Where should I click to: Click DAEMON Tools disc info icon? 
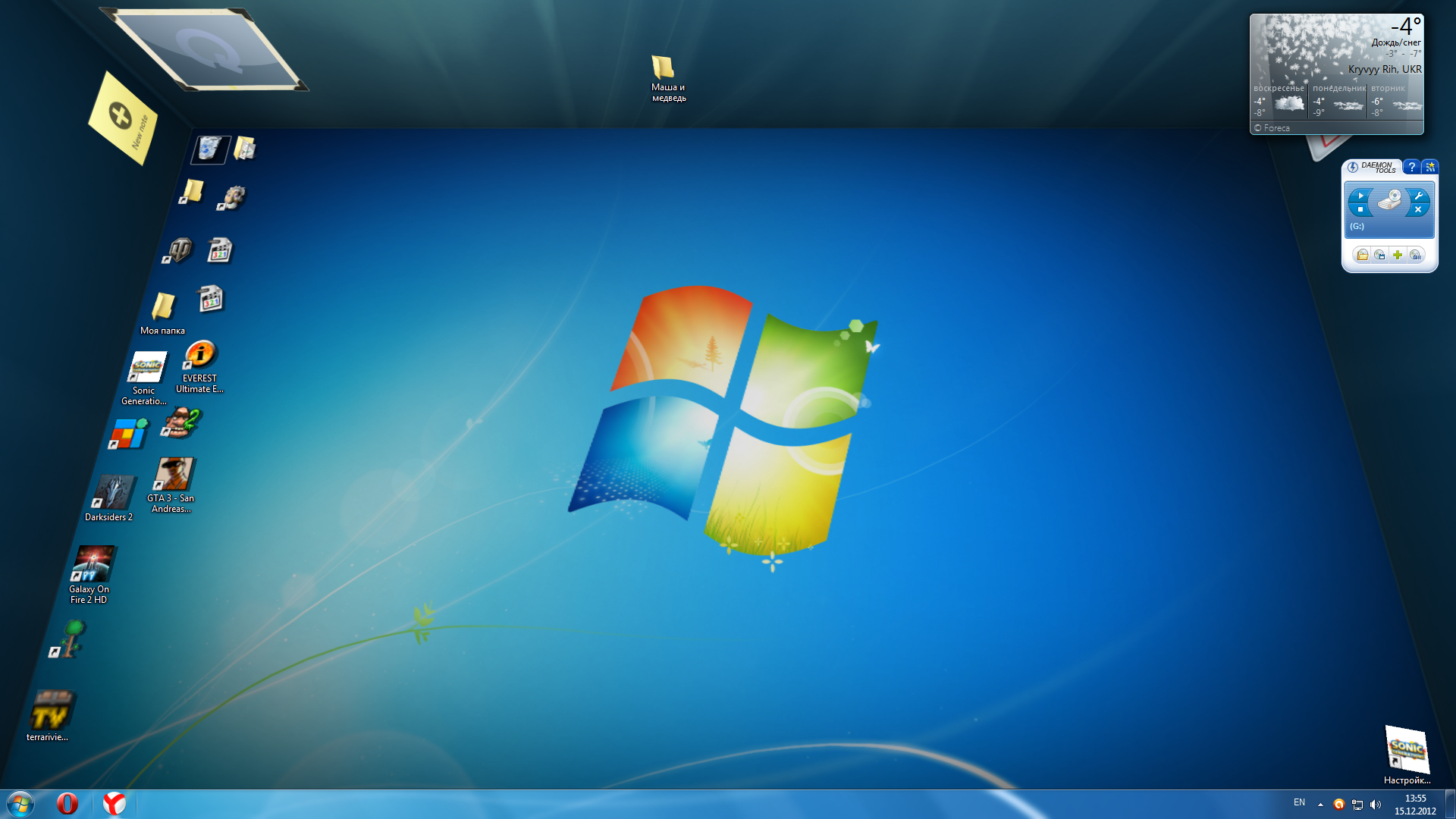(x=1416, y=255)
